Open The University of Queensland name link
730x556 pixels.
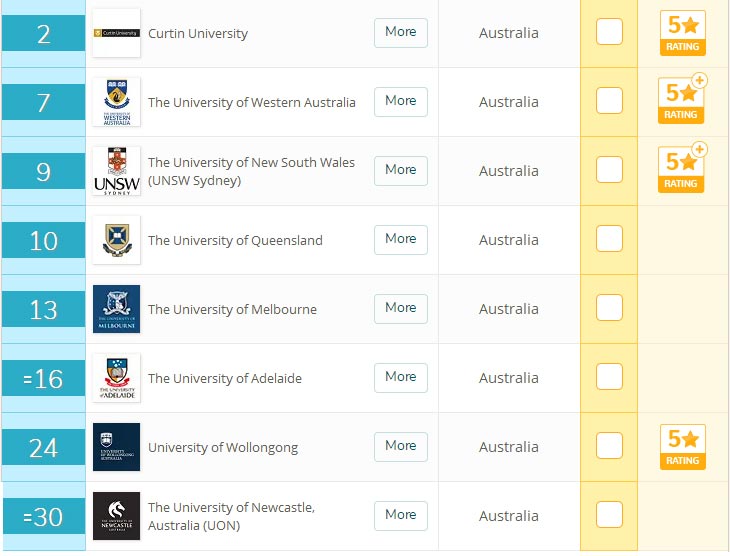click(x=235, y=240)
